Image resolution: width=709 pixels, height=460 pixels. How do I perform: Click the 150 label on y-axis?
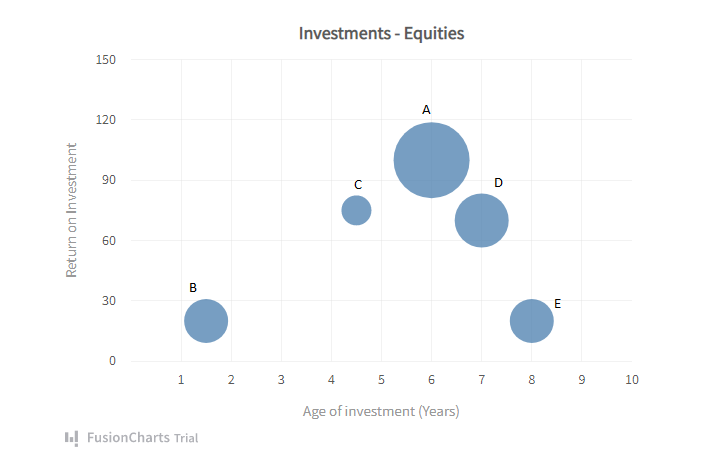pos(105,60)
